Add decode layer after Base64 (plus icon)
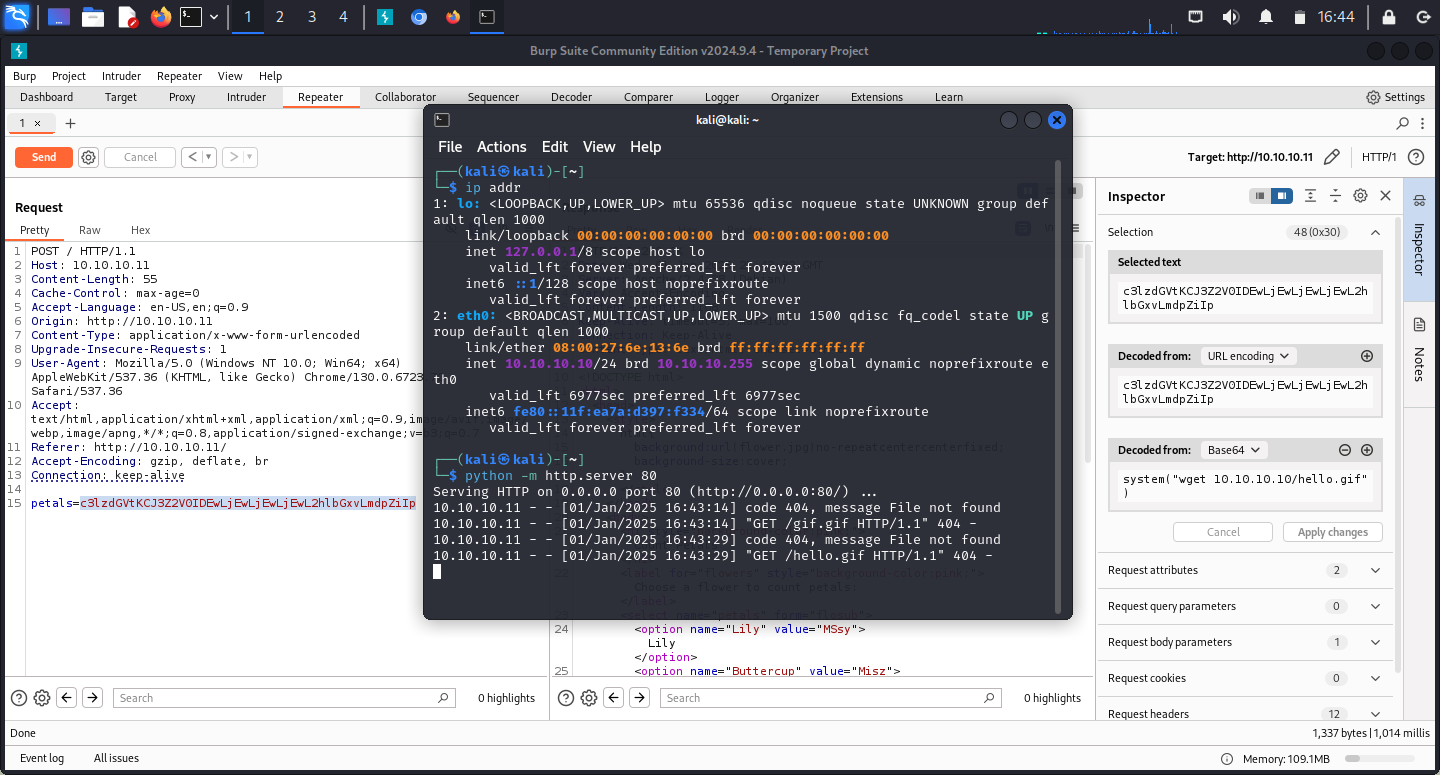 click(1367, 450)
